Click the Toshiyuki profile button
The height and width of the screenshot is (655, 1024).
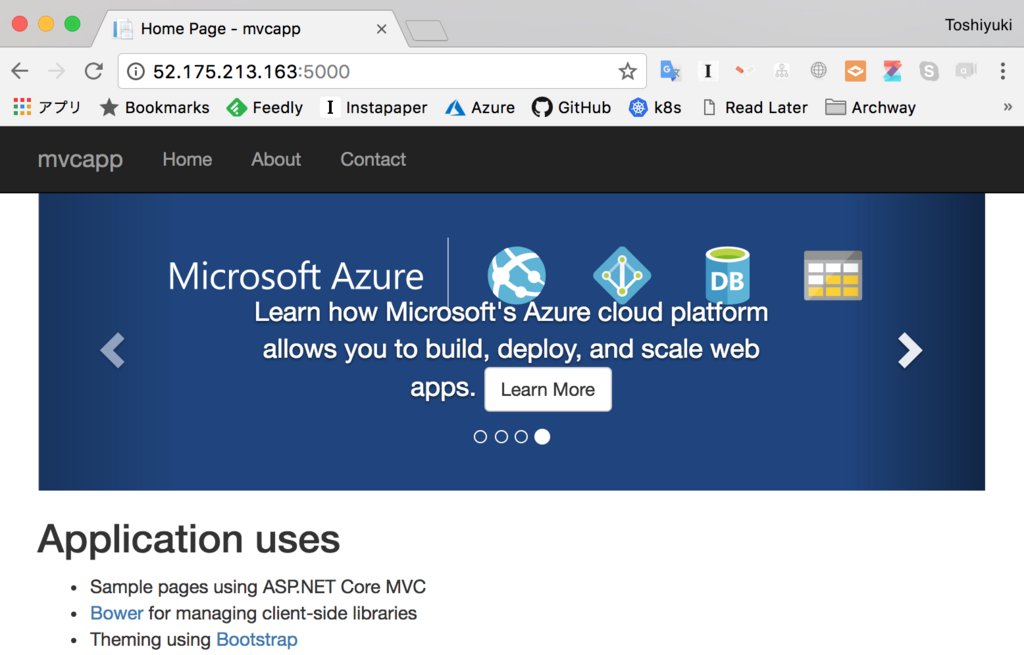click(978, 25)
